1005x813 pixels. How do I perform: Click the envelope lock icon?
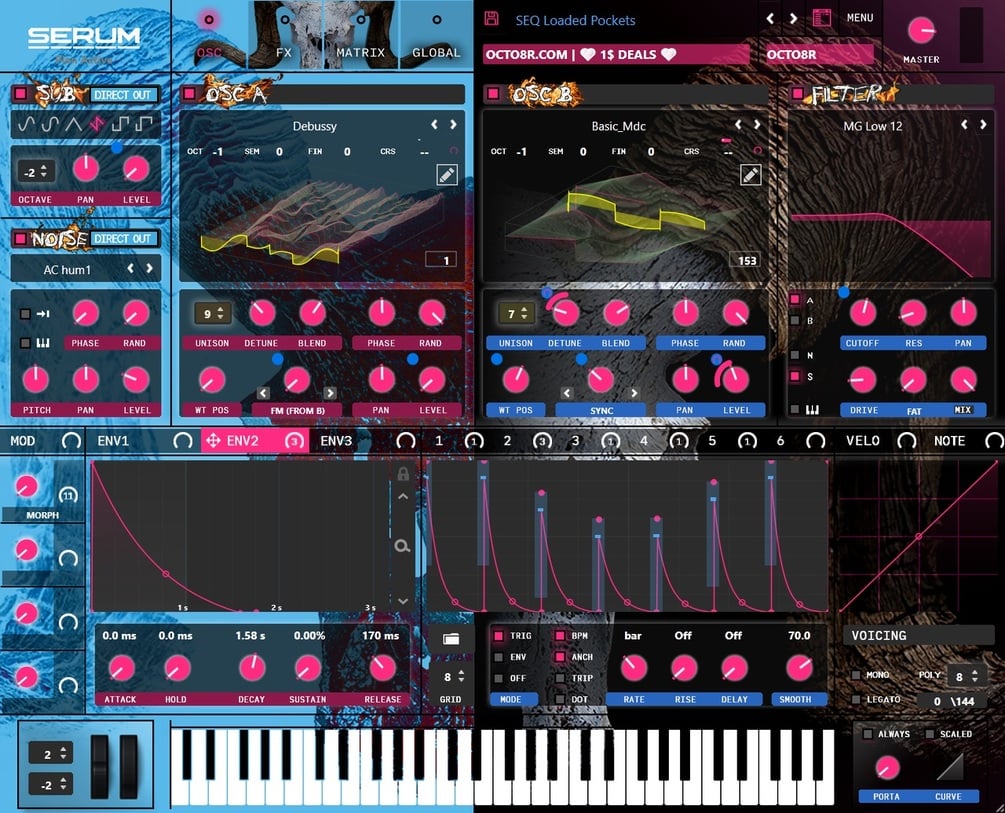[403, 474]
